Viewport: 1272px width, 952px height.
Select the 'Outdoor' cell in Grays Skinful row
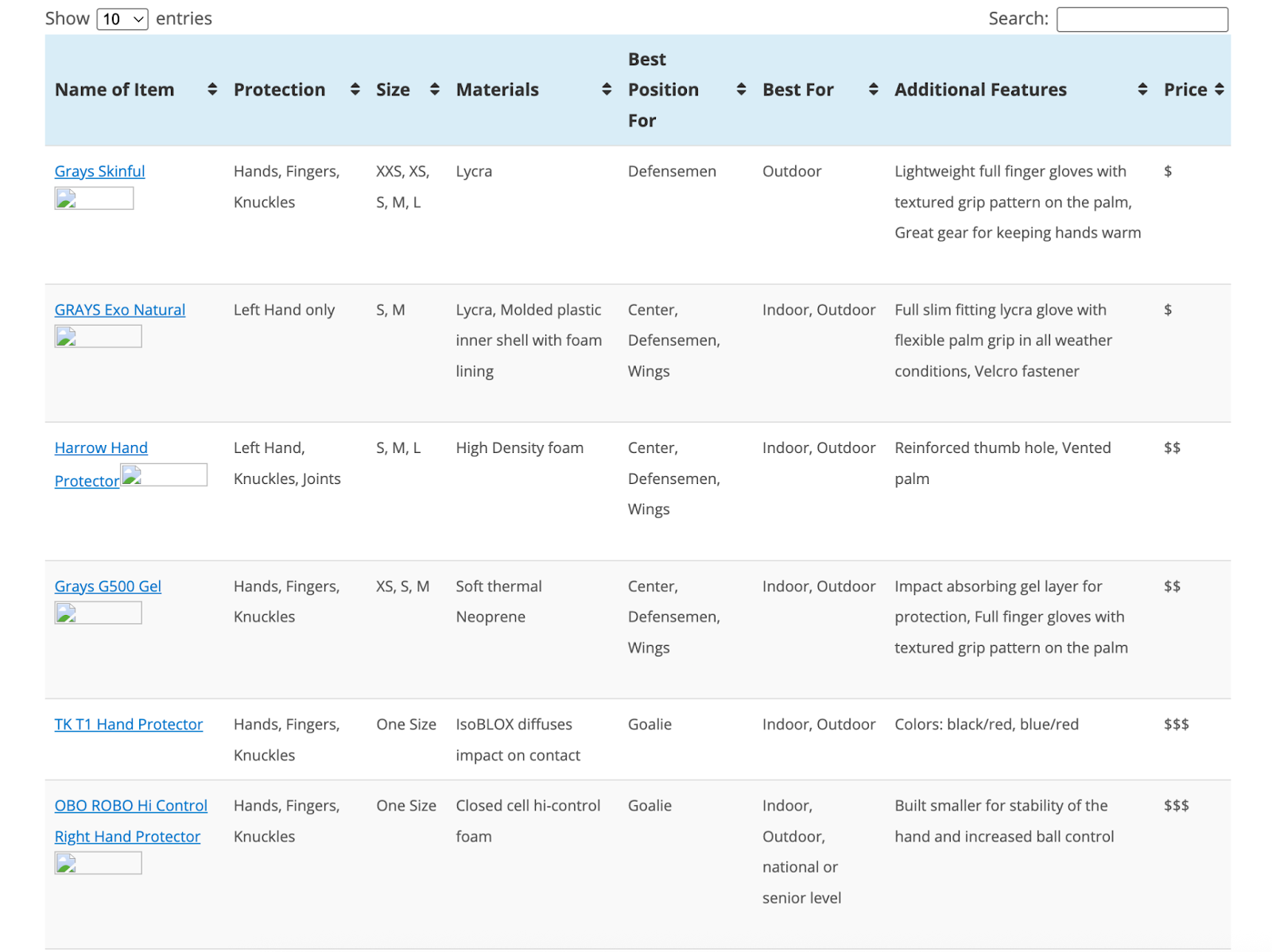point(792,171)
